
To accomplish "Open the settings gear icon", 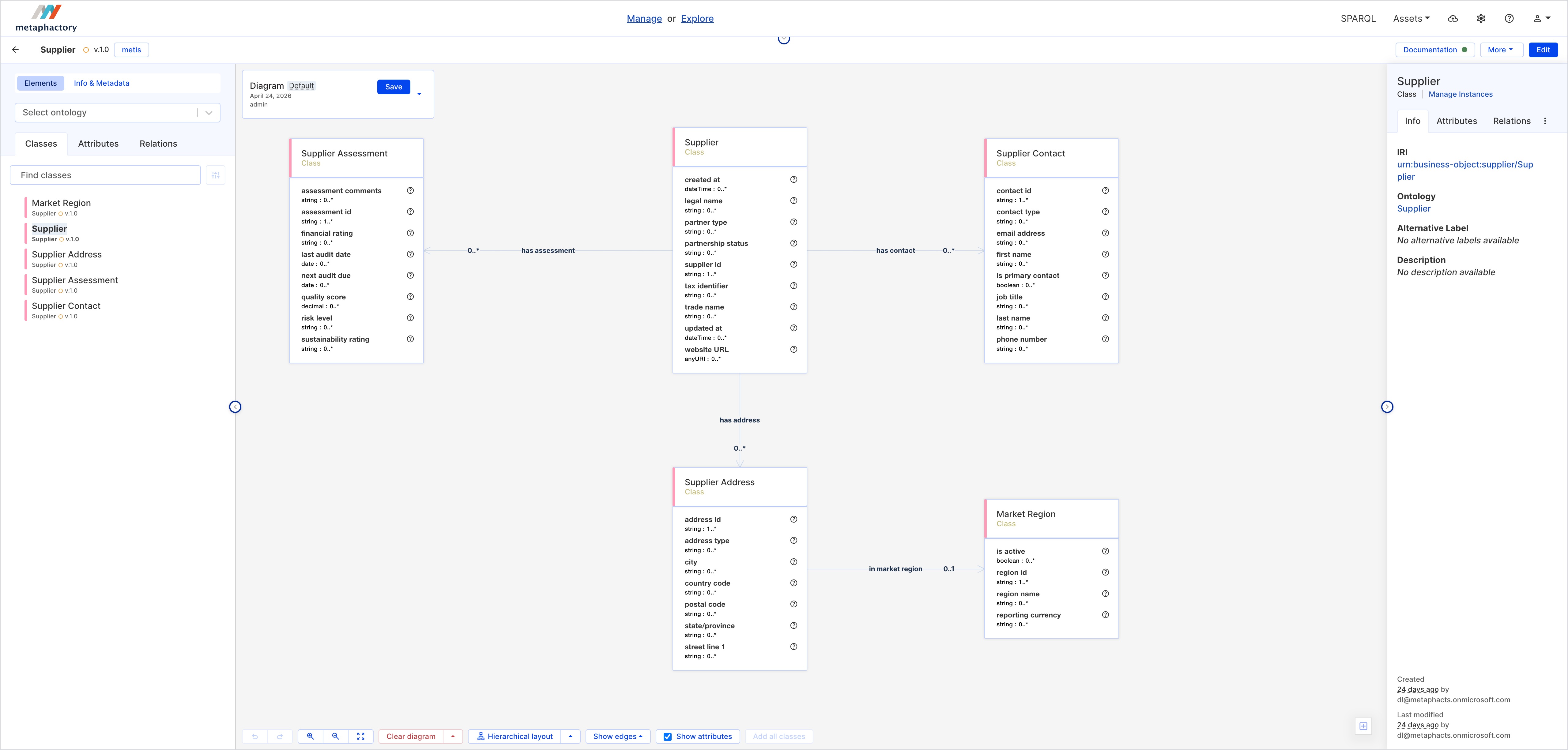I will tap(1481, 19).
